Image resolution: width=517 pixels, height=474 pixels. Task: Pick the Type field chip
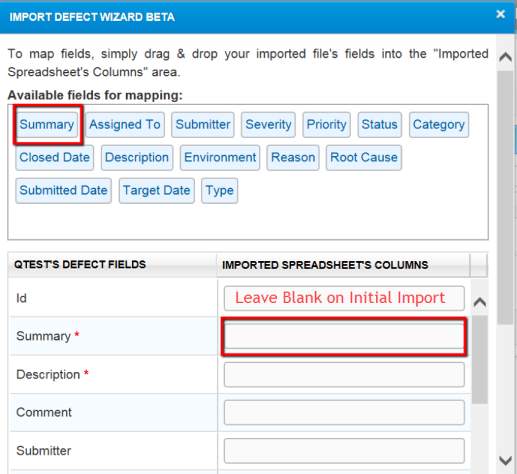click(x=219, y=191)
